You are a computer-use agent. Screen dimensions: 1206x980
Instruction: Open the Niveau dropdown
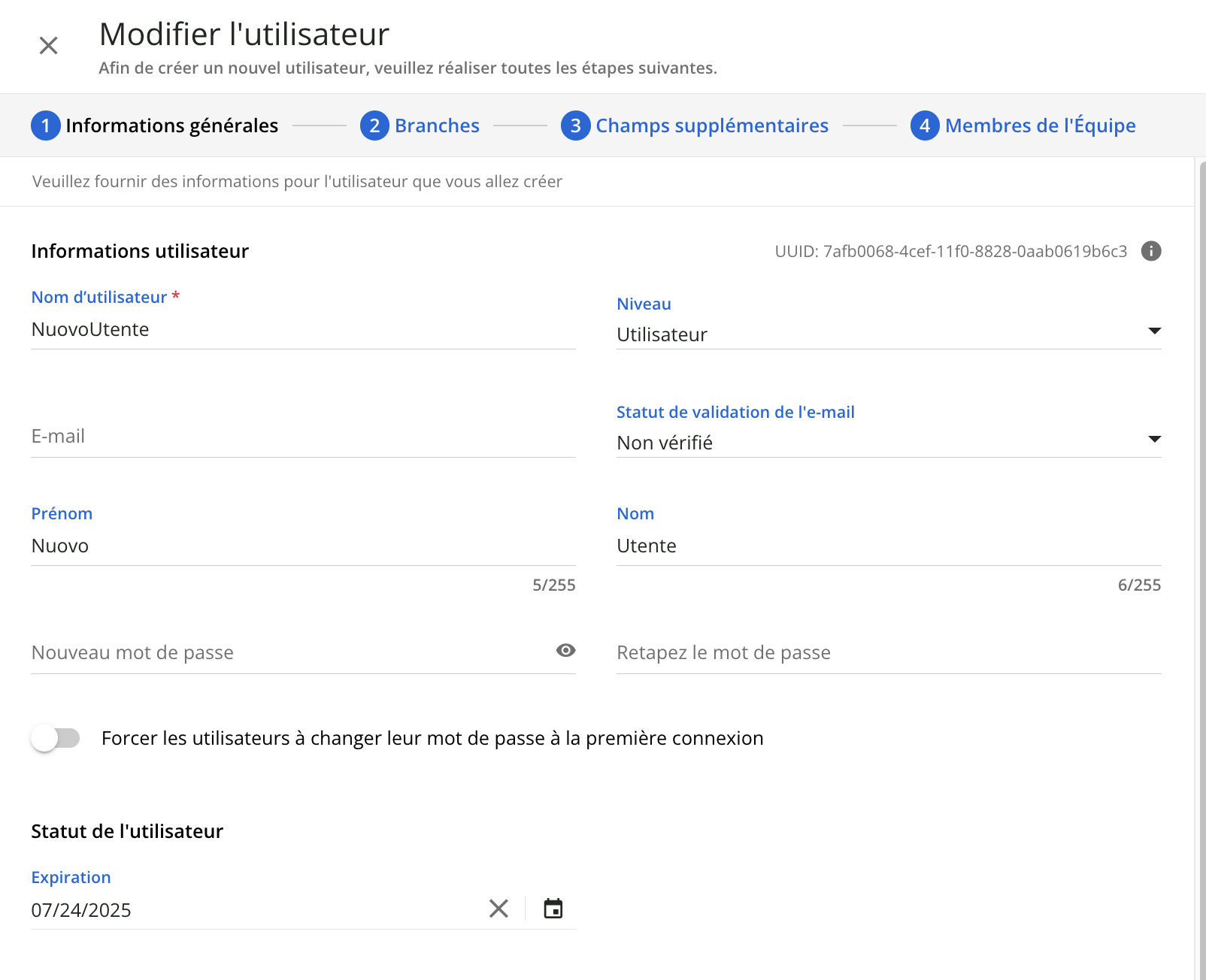tap(1155, 331)
